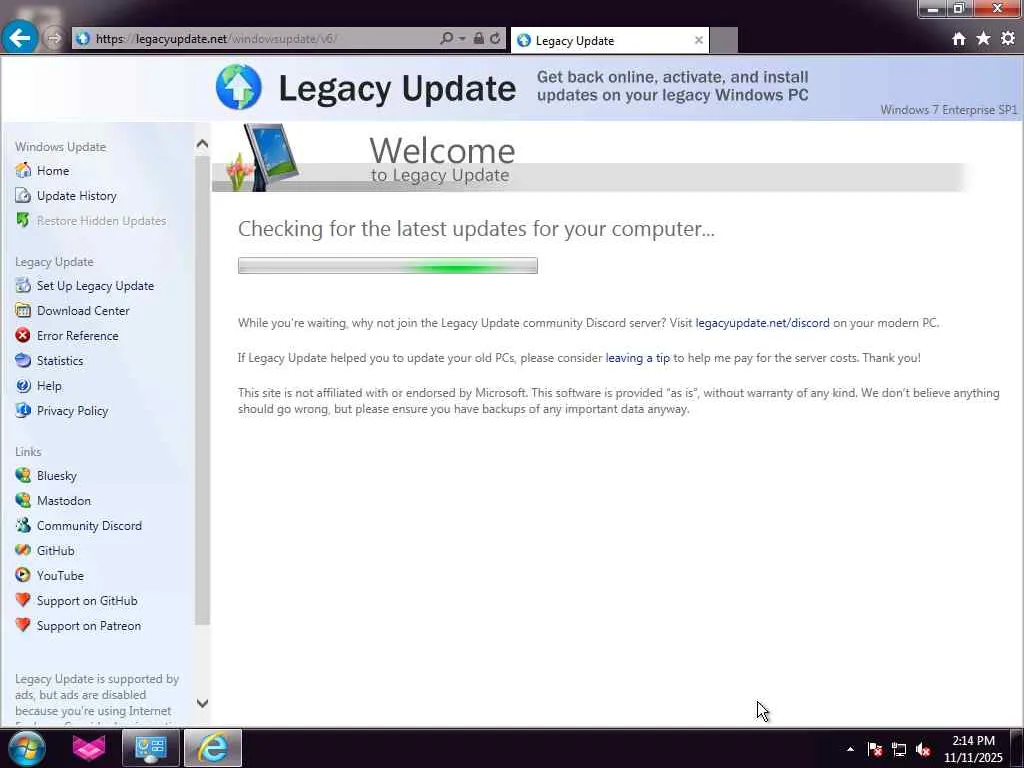Open Update History link

tap(76, 196)
